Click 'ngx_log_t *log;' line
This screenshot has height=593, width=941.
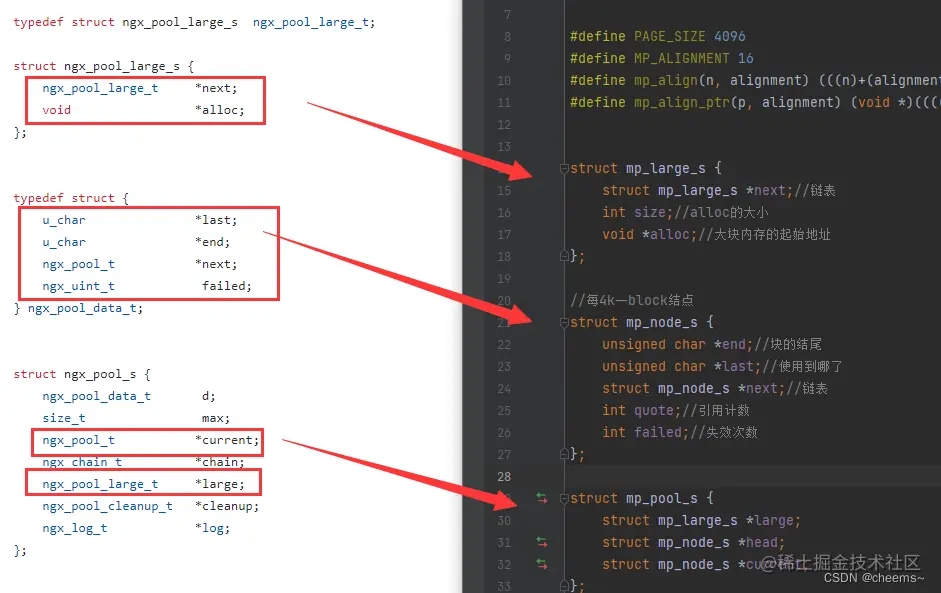tap(136, 528)
